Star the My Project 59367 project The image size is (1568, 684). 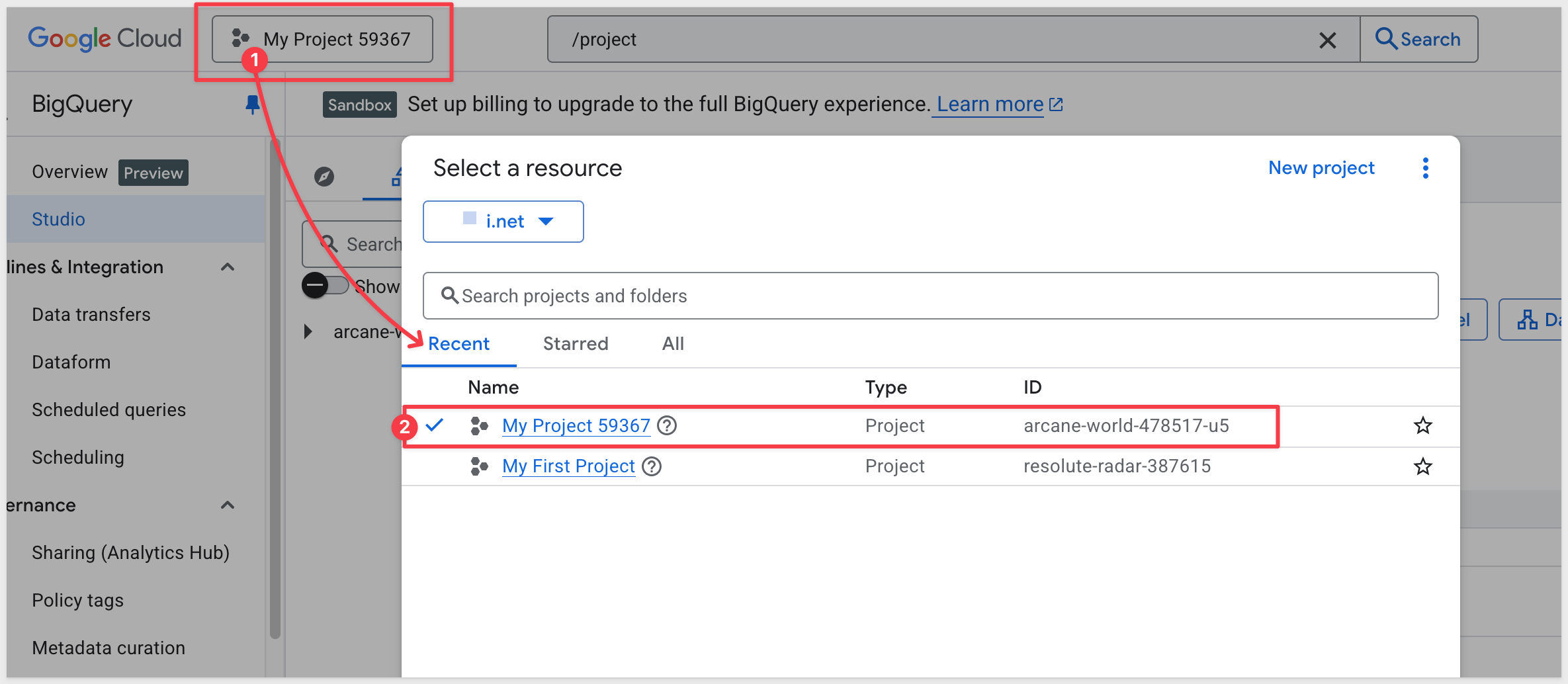click(x=1422, y=425)
